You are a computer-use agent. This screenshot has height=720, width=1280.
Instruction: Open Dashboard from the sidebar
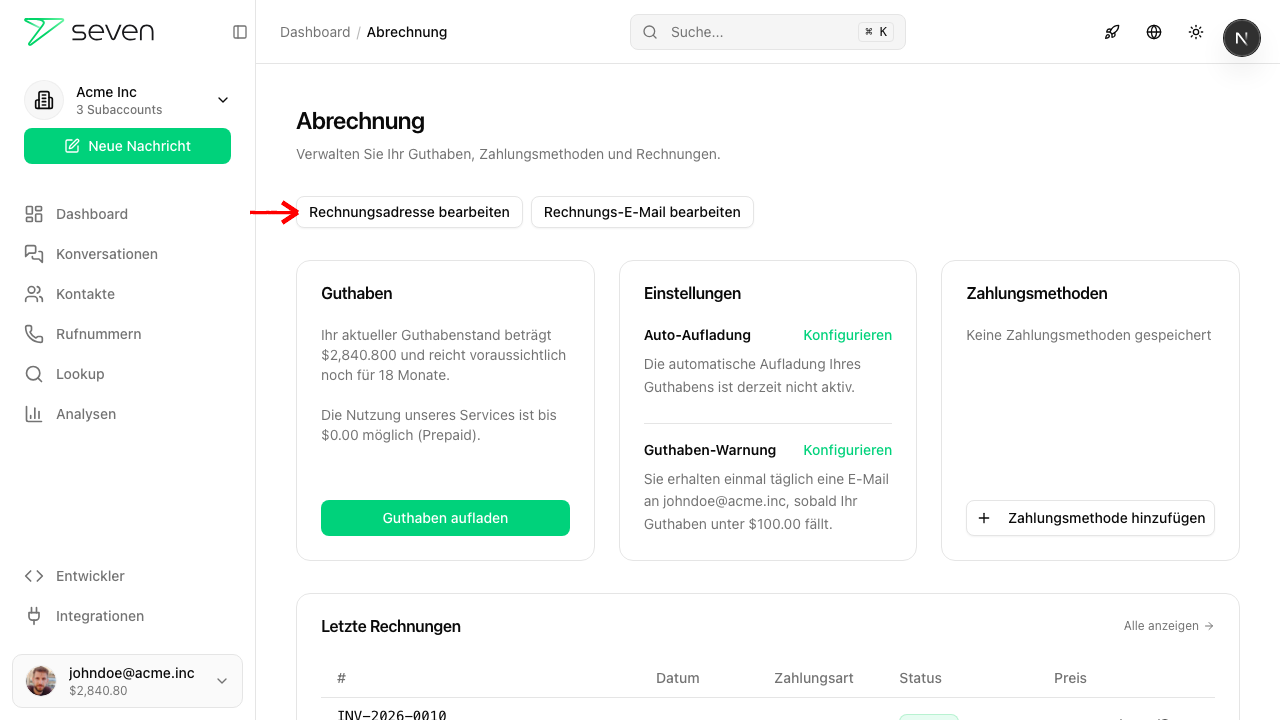point(92,213)
